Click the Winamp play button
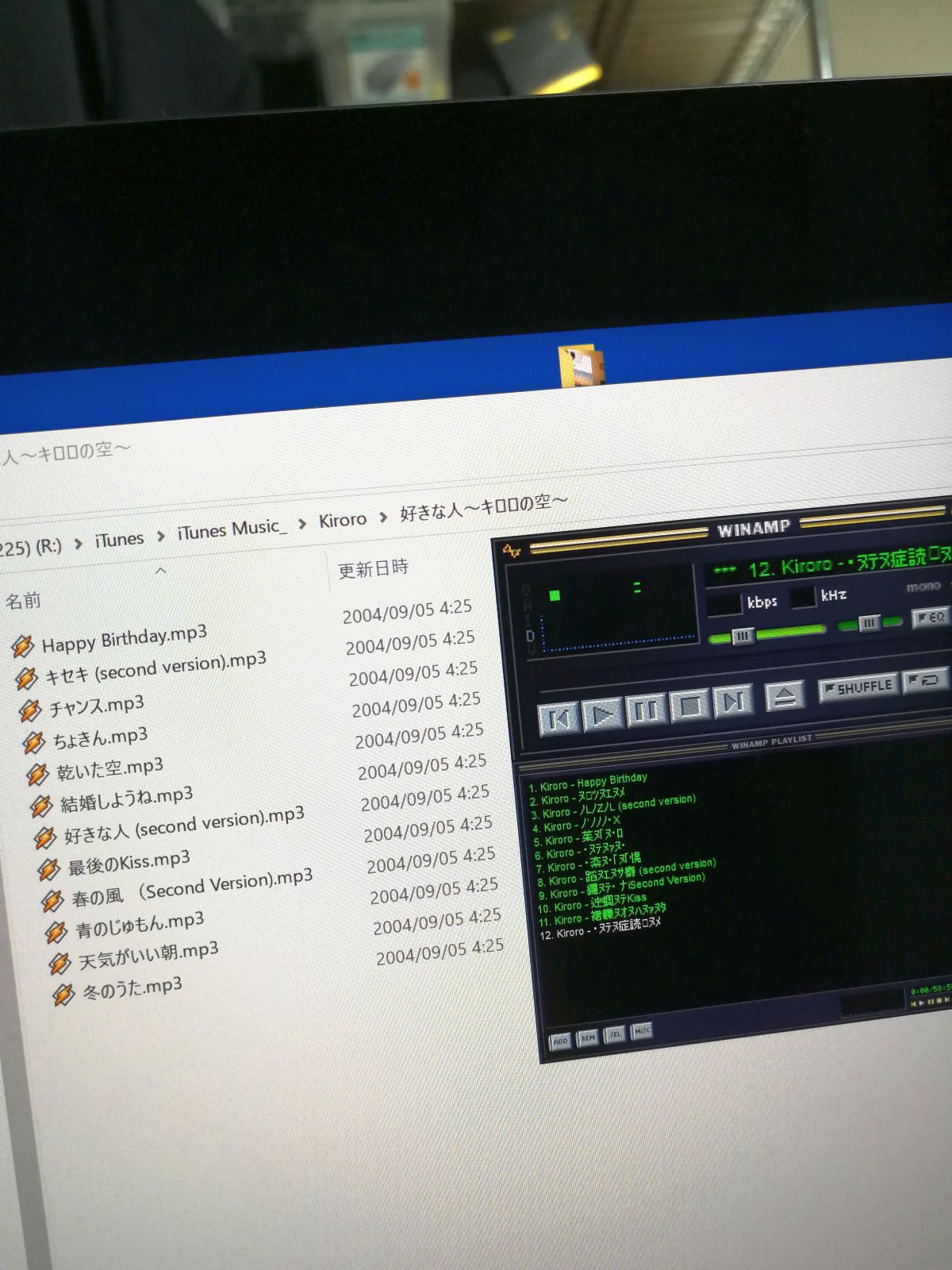Viewport: 952px width, 1270px height. coord(602,715)
